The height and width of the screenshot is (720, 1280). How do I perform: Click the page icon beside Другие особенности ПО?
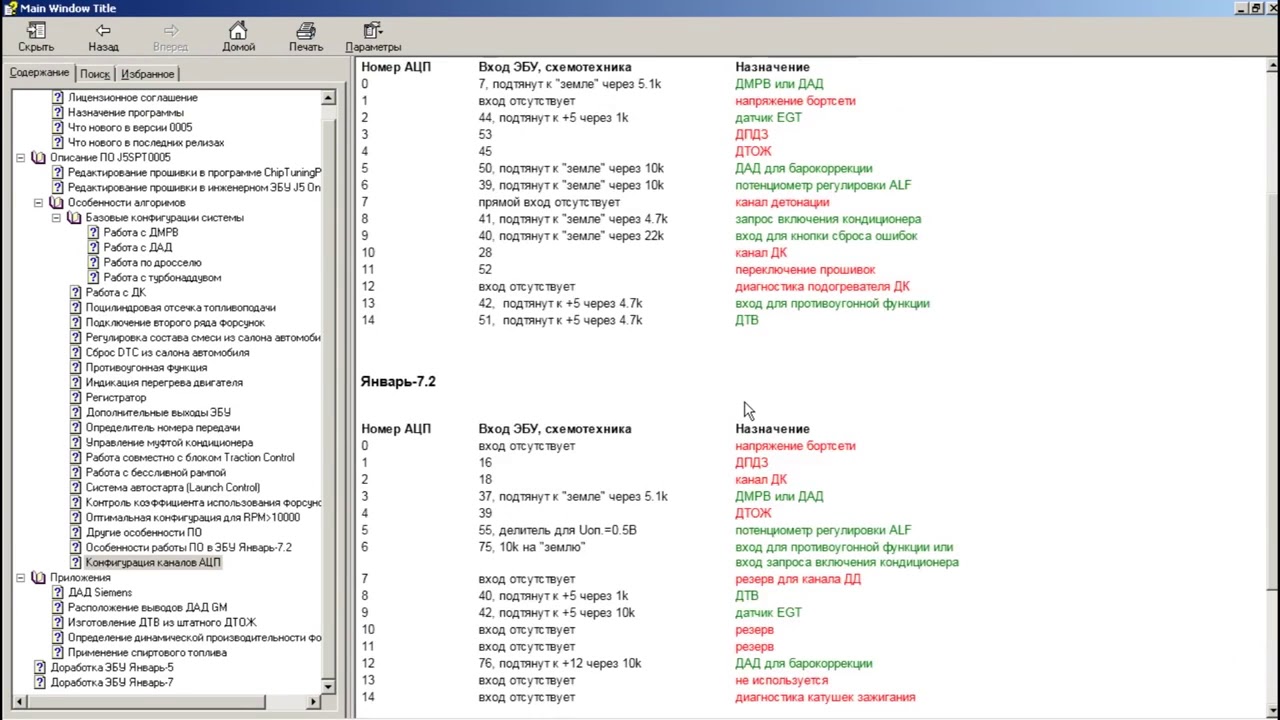coord(76,533)
